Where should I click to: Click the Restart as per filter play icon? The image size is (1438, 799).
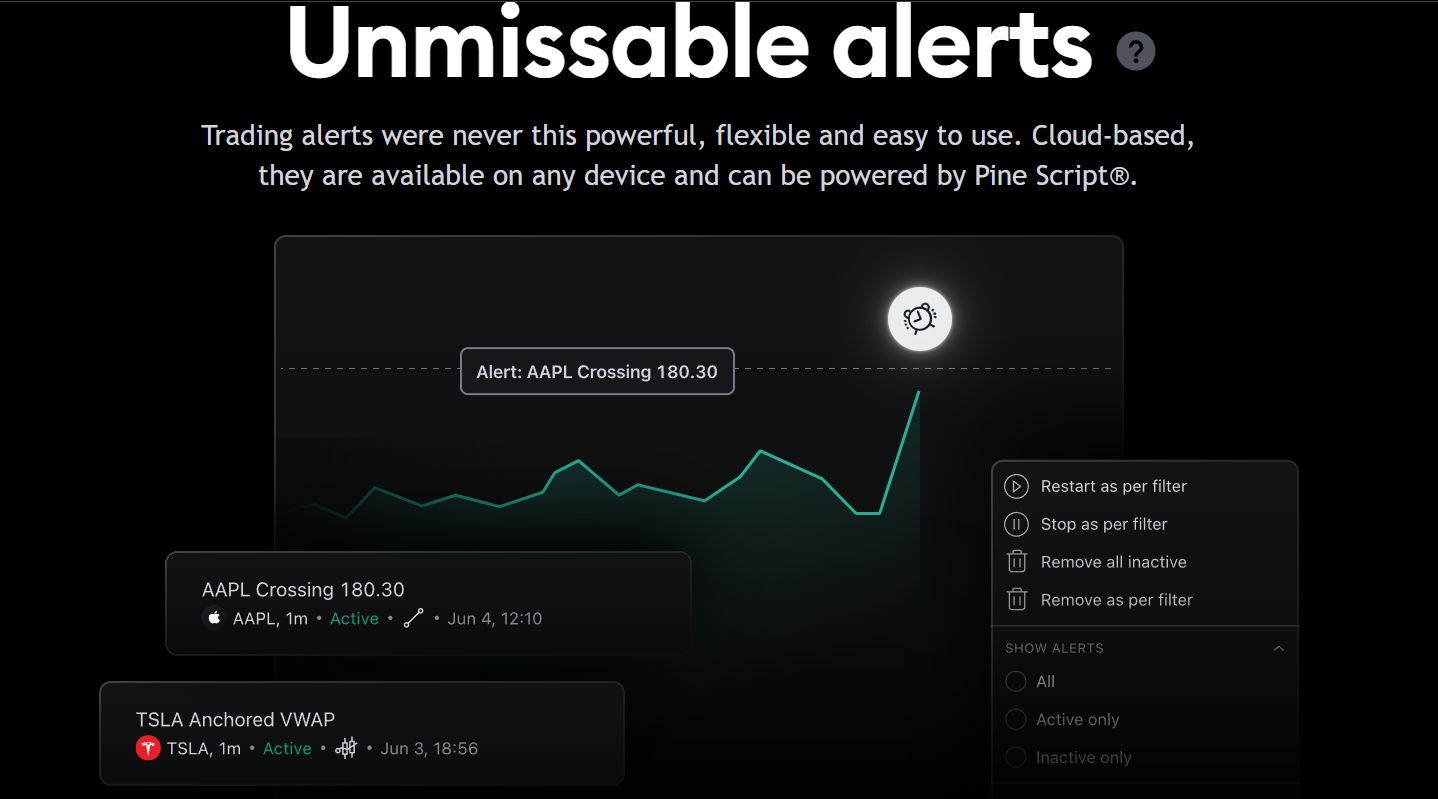click(x=1016, y=487)
